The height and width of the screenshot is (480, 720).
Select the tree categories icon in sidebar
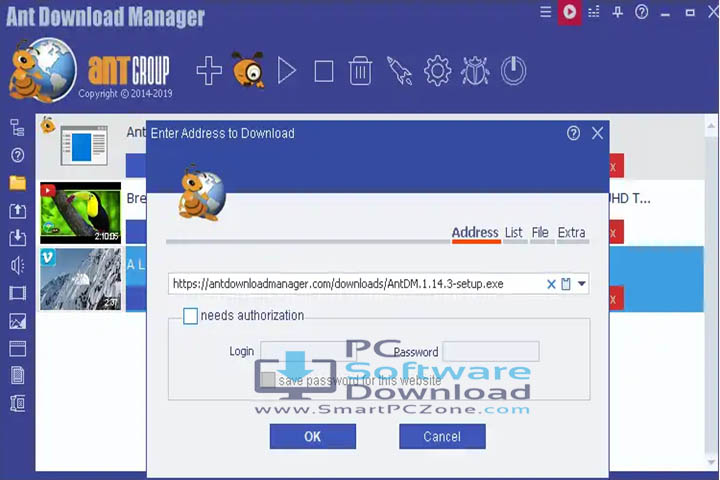[17, 128]
